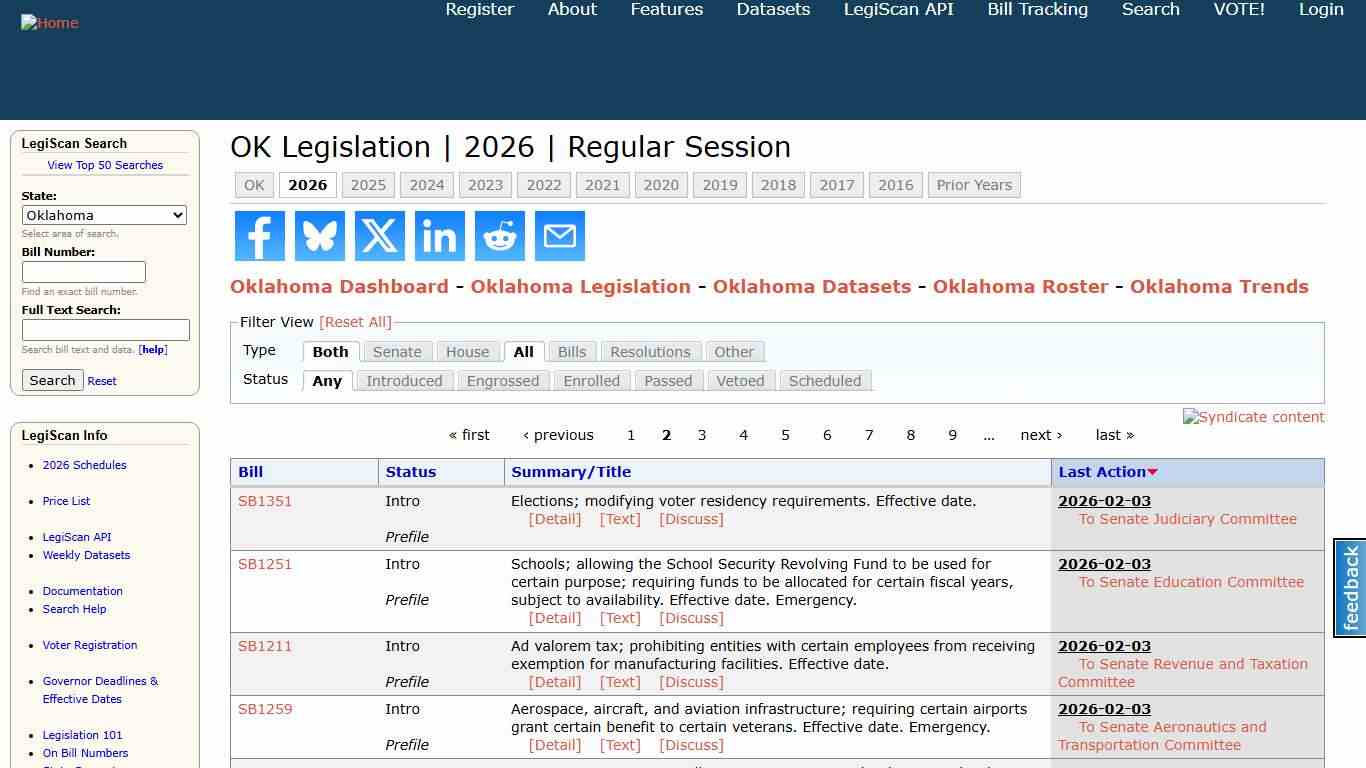The height and width of the screenshot is (768, 1366).
Task: Share the page on X
Action: 379,236
